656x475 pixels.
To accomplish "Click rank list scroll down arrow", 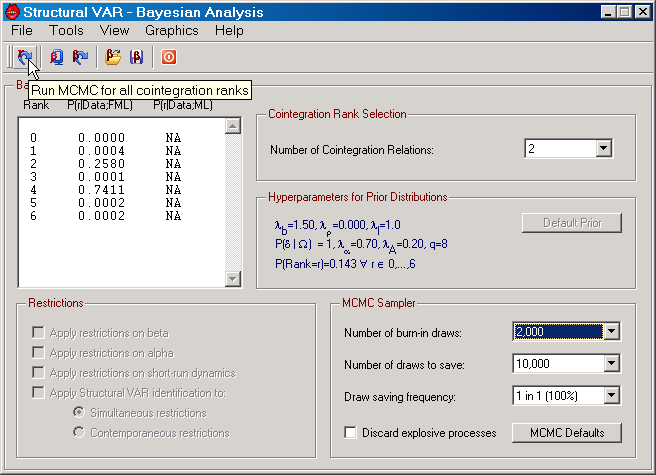I will click(233, 279).
